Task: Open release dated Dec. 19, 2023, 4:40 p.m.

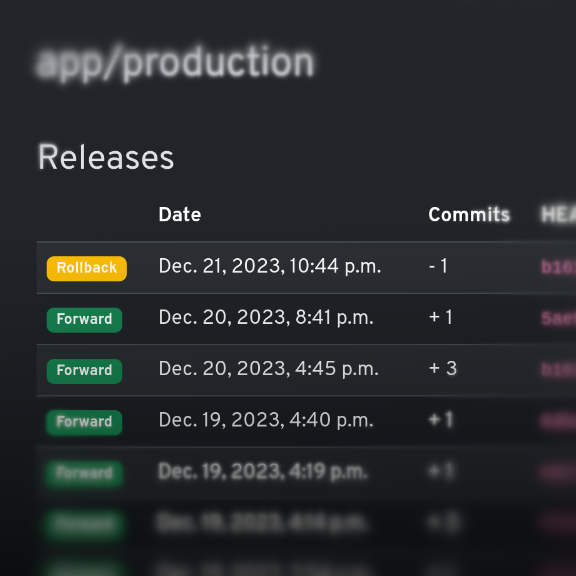Action: [x=266, y=420]
